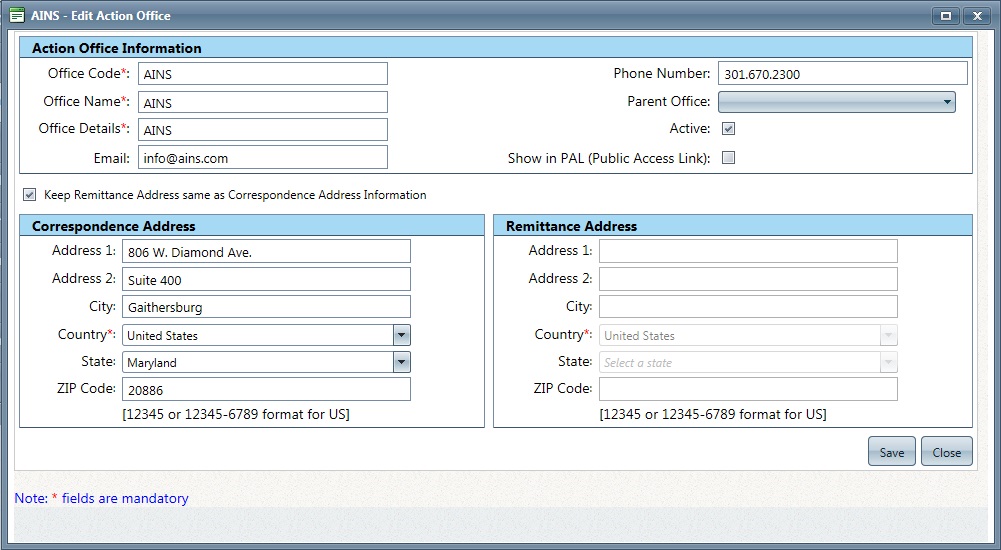
Task: Toggle the Active checkbox
Action: tap(728, 129)
